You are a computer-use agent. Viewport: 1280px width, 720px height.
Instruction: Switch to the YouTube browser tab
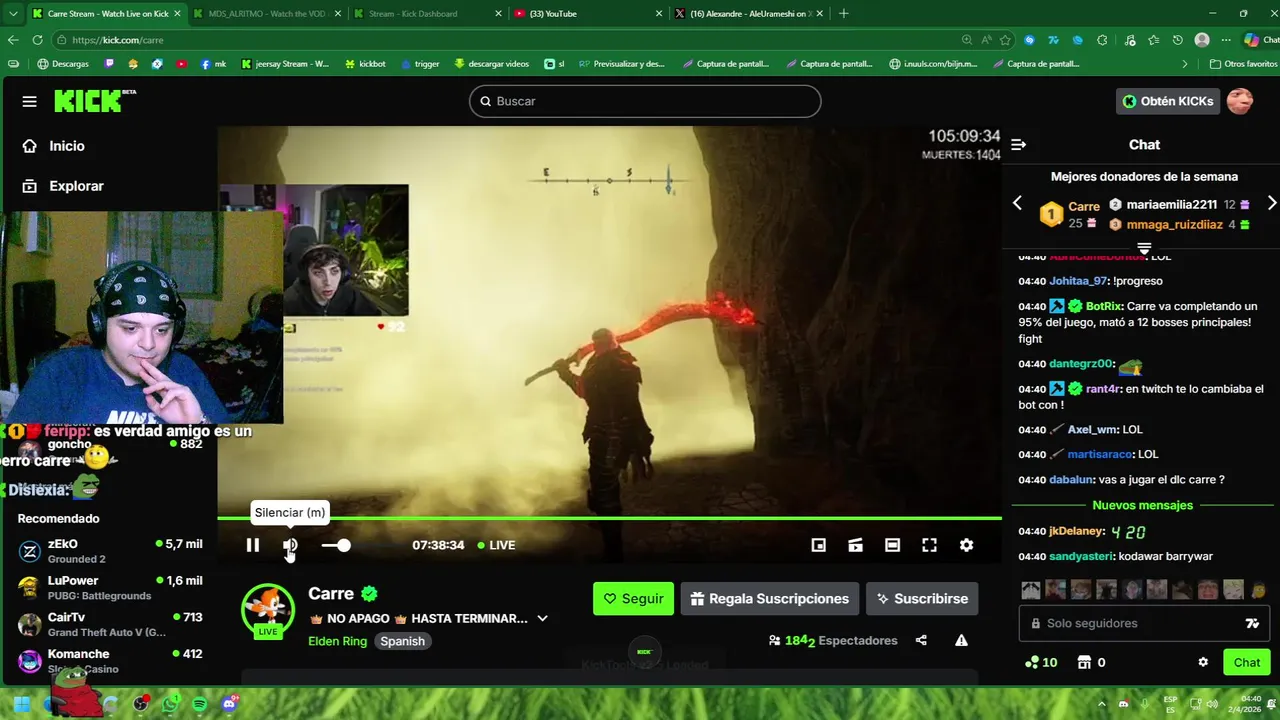(x=586, y=14)
